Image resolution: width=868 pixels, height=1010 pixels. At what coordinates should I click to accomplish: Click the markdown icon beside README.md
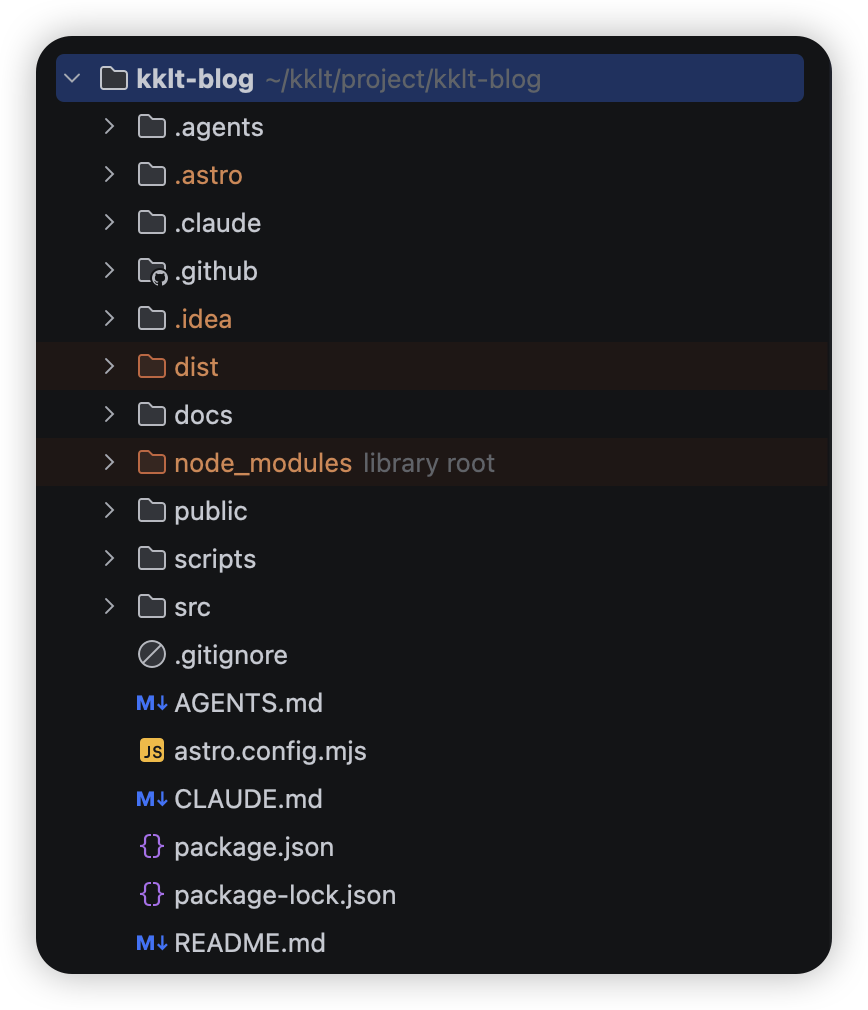point(152,943)
